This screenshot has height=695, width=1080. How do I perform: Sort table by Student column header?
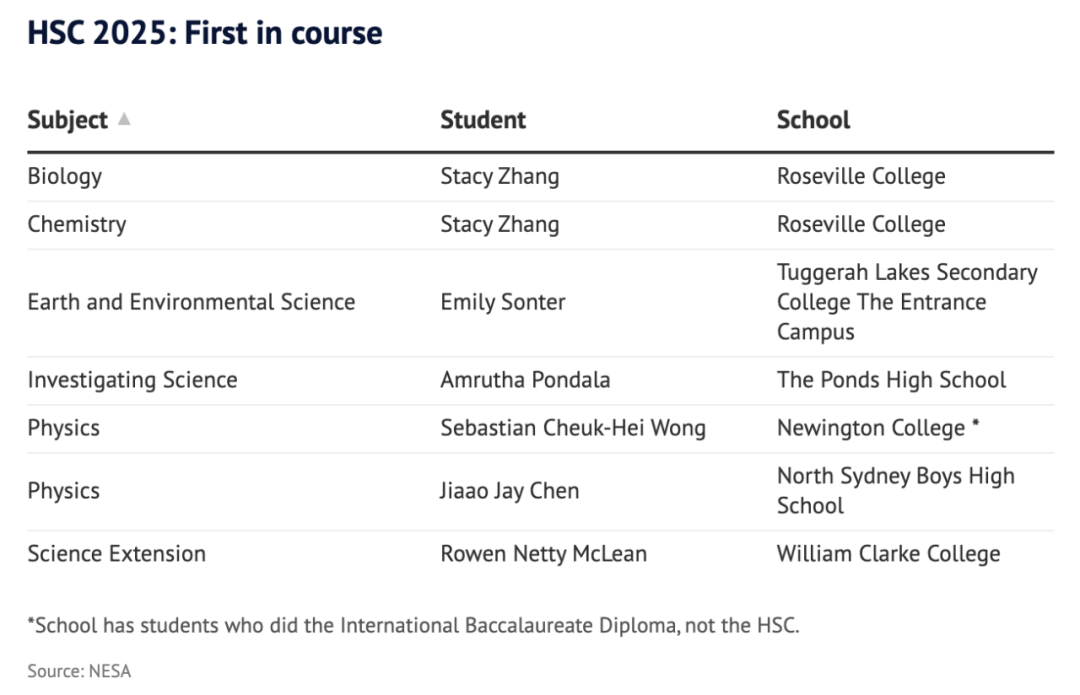483,120
